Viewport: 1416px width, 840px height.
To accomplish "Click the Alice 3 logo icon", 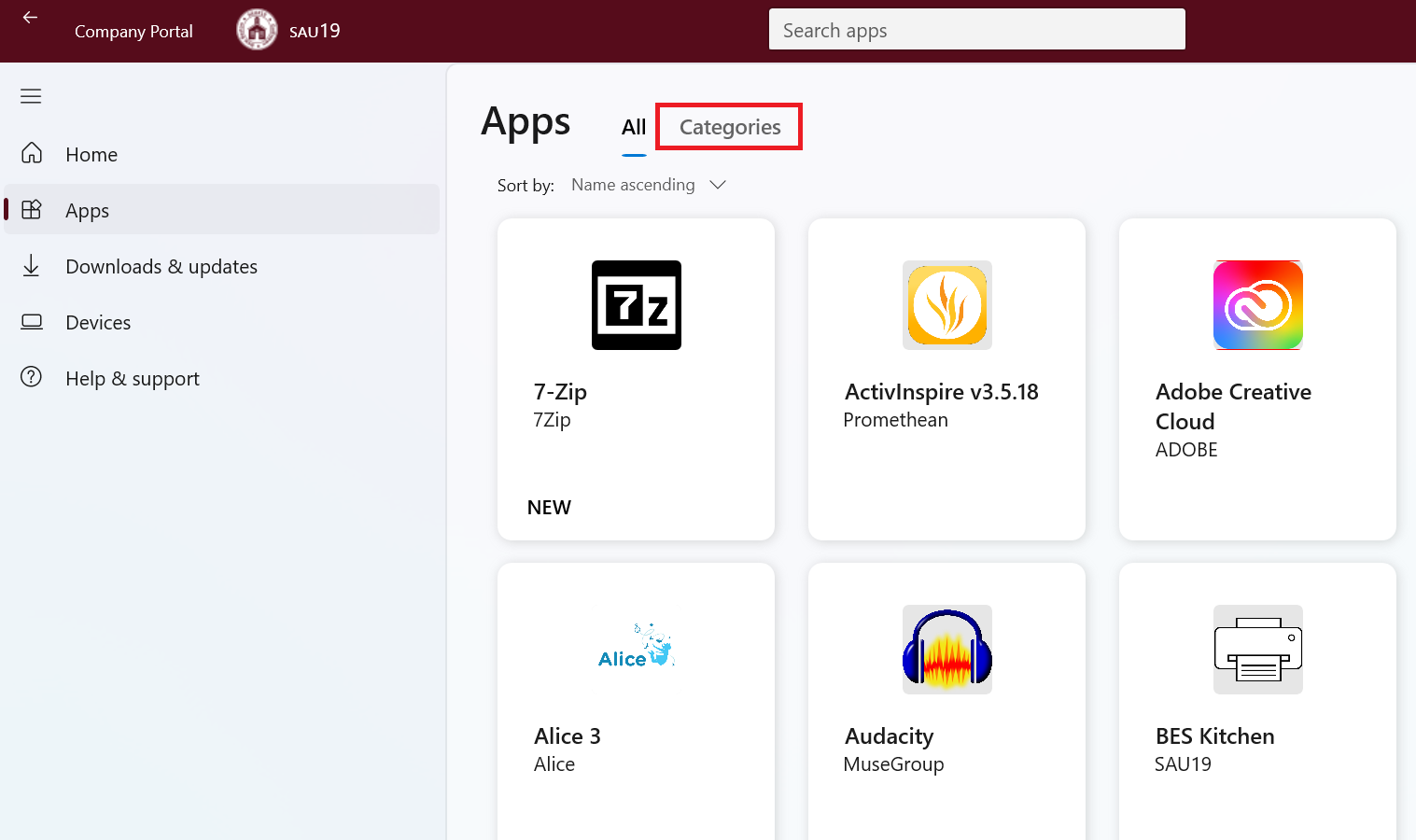I will (637, 647).
